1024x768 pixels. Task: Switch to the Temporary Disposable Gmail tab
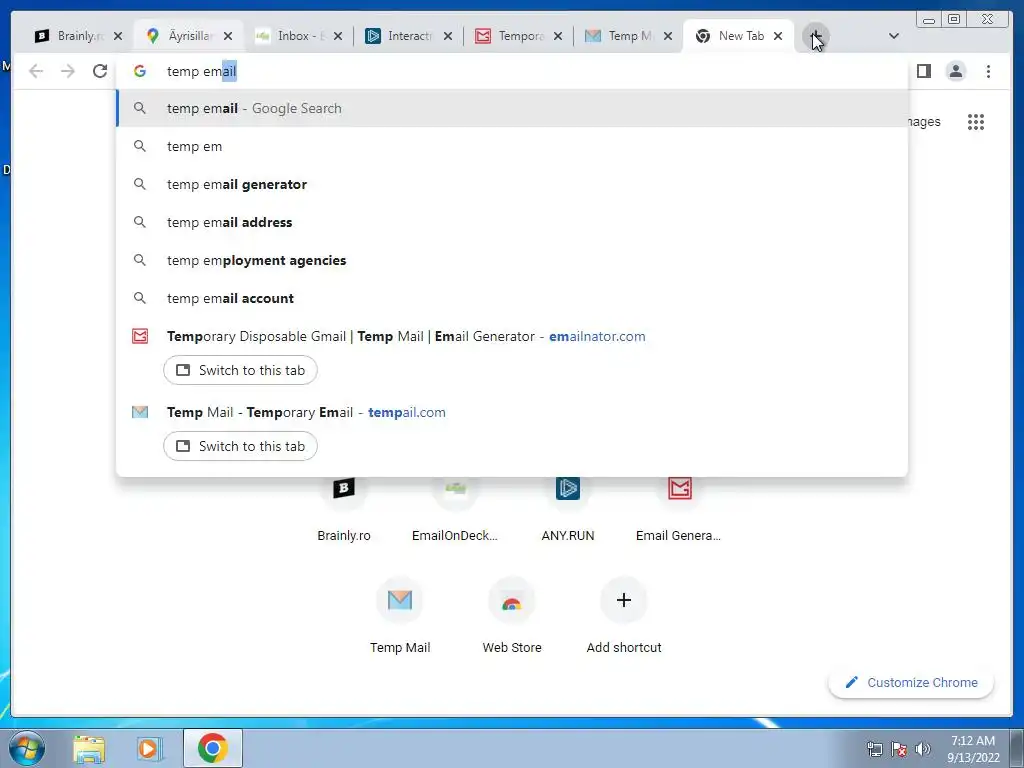518,36
